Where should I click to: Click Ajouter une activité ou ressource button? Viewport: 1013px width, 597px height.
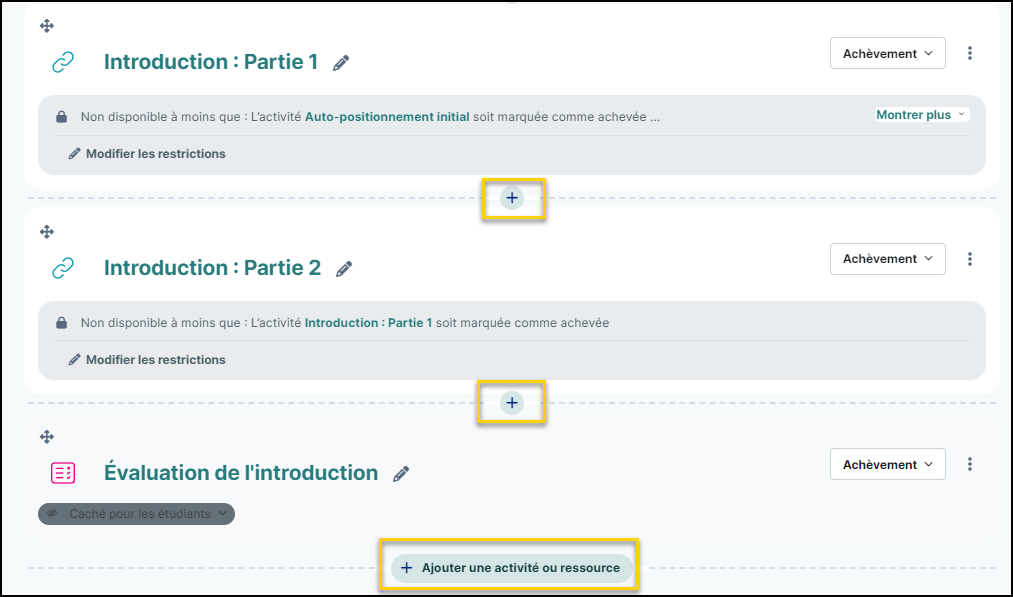pyautogui.click(x=511, y=568)
